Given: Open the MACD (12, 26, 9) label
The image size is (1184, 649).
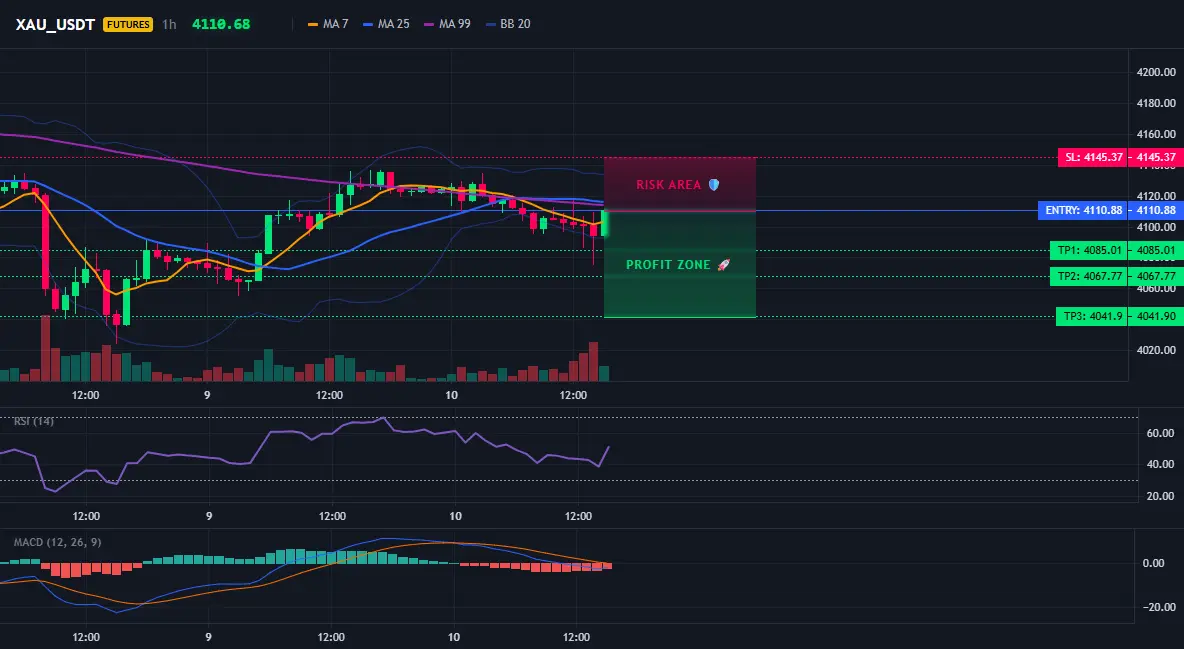Looking at the screenshot, I should coord(57,542).
